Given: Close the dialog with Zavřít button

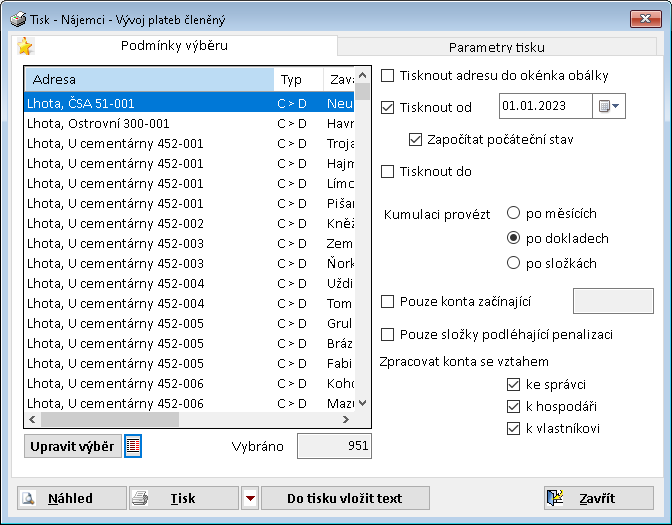Looking at the screenshot, I should pos(598,498).
